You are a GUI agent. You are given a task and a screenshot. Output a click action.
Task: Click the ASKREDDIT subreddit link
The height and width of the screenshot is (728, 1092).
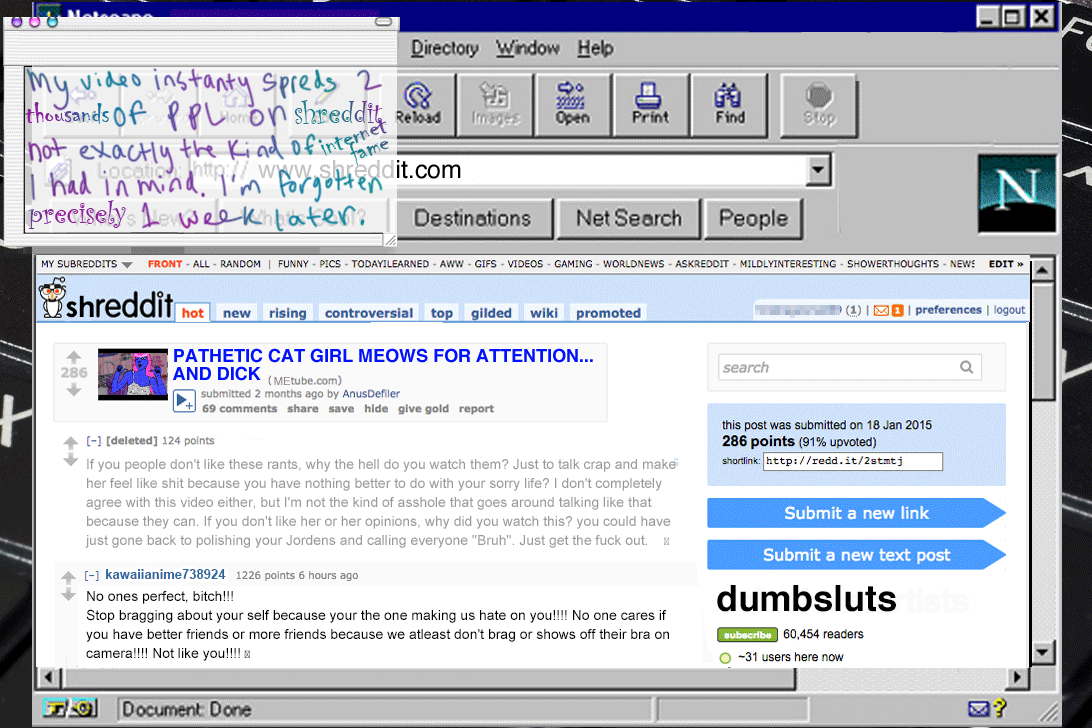pyautogui.click(x=701, y=264)
